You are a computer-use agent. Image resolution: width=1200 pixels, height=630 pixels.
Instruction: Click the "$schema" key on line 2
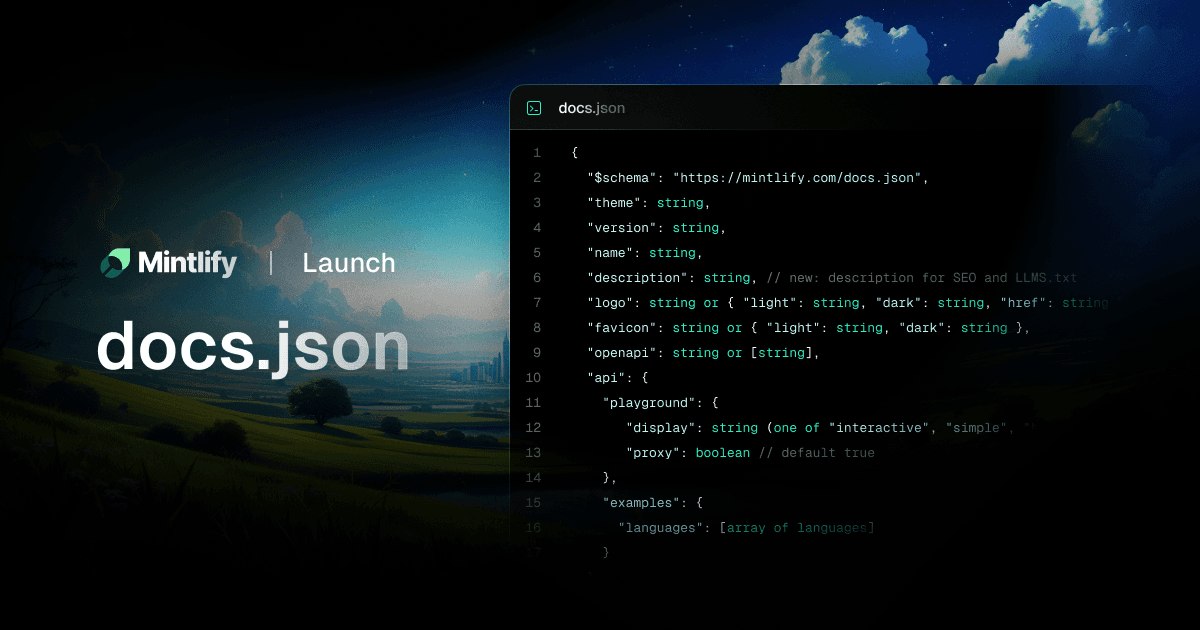pos(622,178)
